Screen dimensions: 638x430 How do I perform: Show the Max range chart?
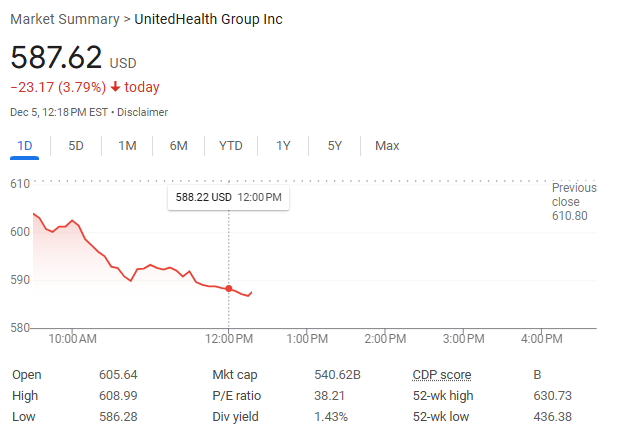387,146
